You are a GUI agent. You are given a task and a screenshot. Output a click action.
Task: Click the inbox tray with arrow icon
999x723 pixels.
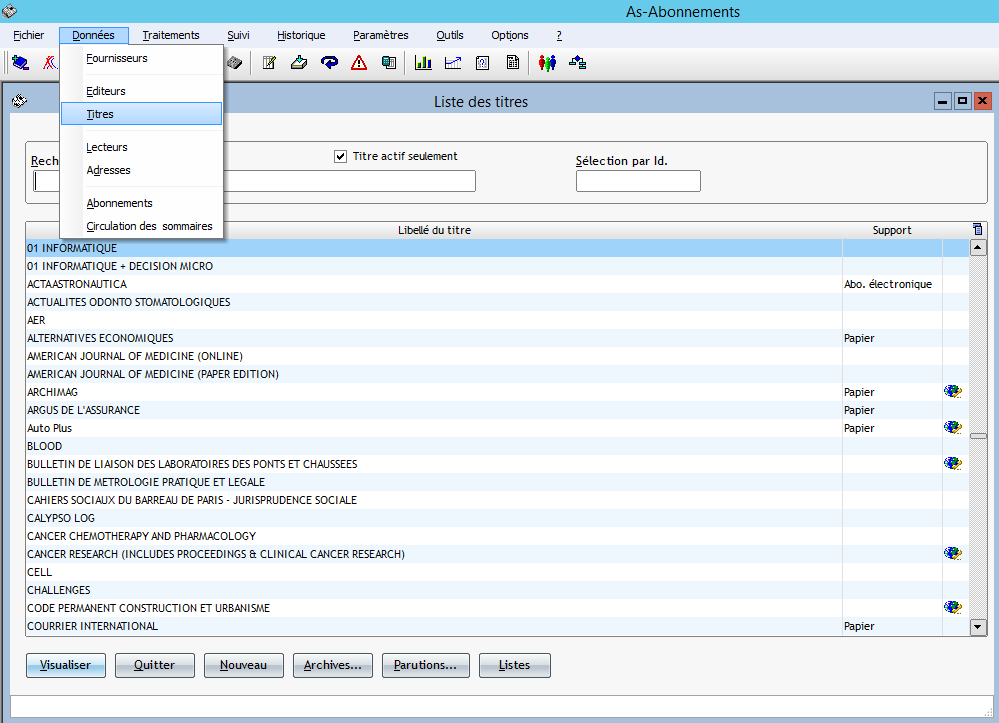[x=299, y=62]
